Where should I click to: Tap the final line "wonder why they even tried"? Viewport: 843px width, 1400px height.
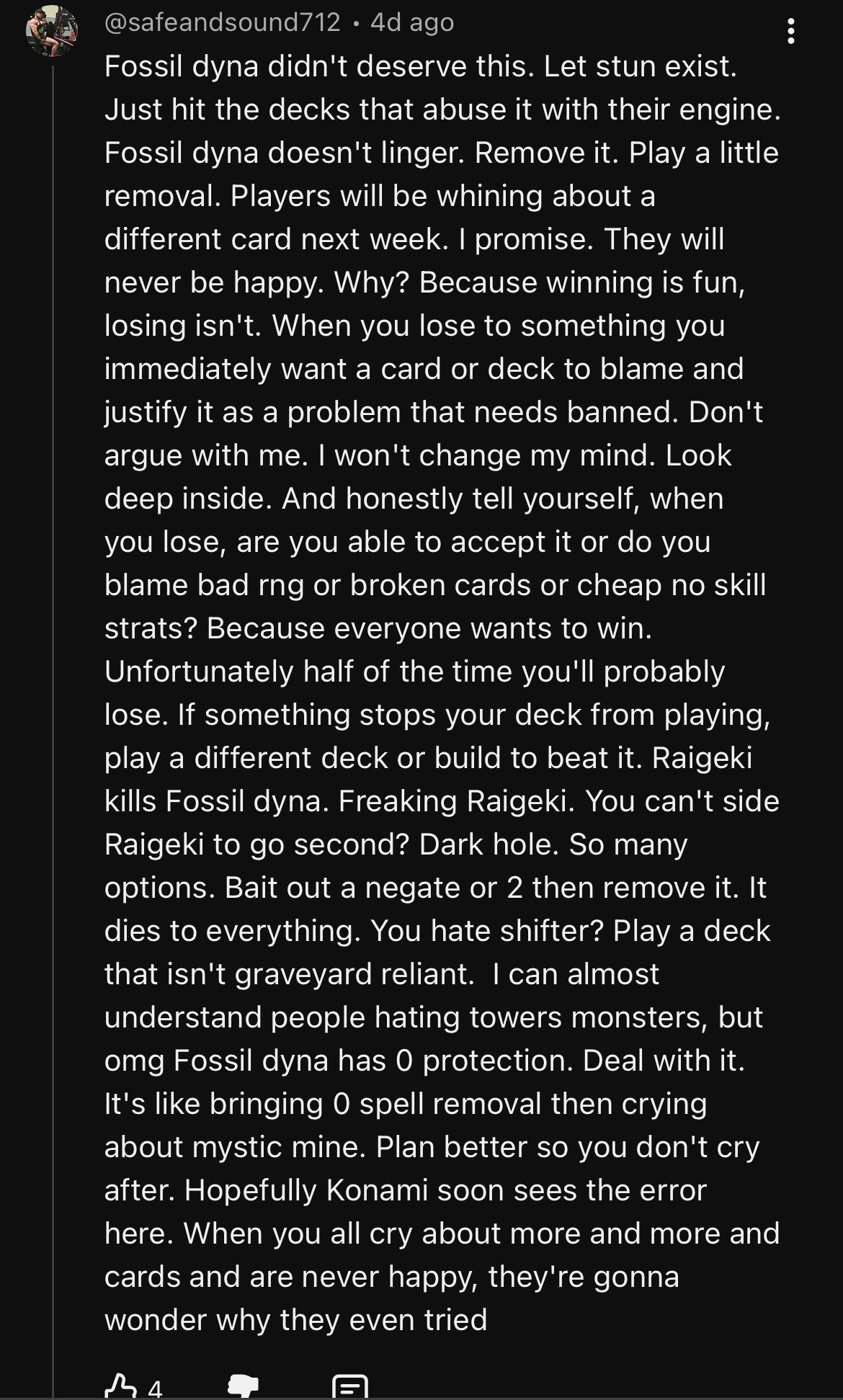[295, 1320]
